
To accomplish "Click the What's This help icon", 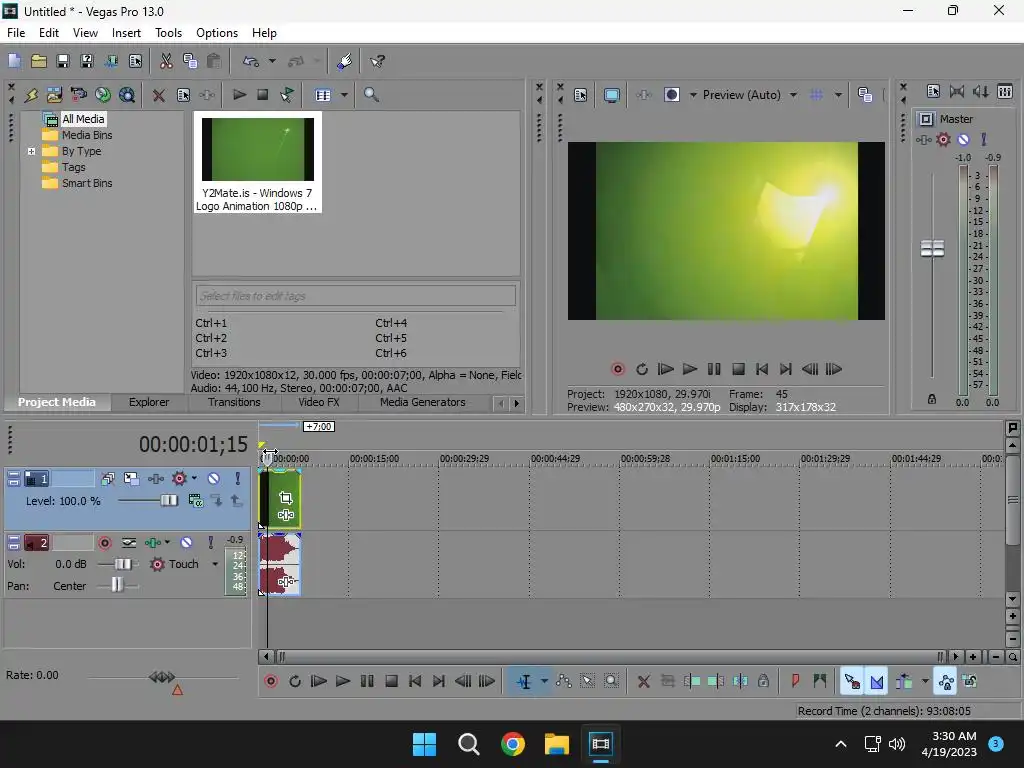I will [377, 61].
